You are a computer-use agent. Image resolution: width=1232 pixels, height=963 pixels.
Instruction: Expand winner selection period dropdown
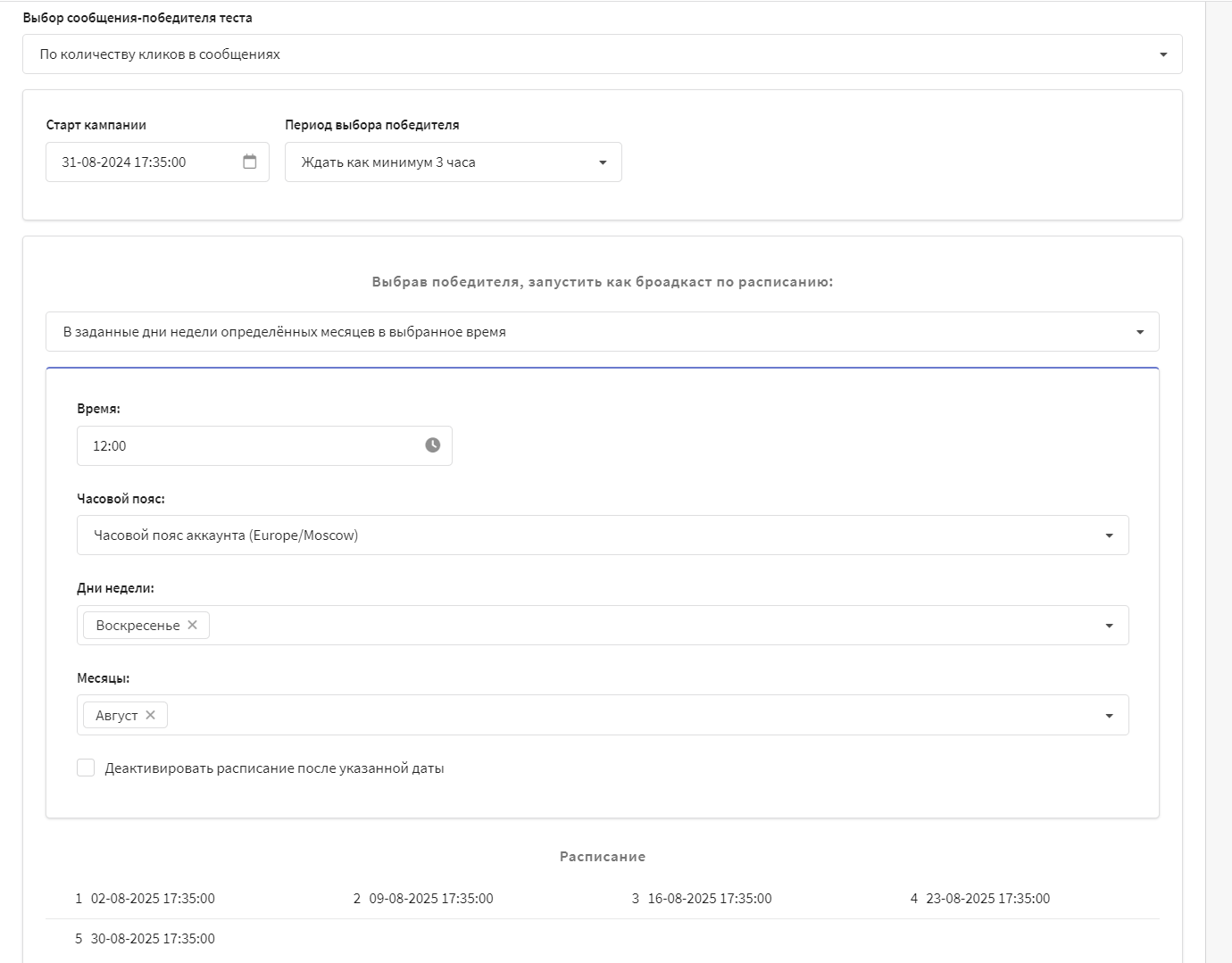pyautogui.click(x=454, y=162)
